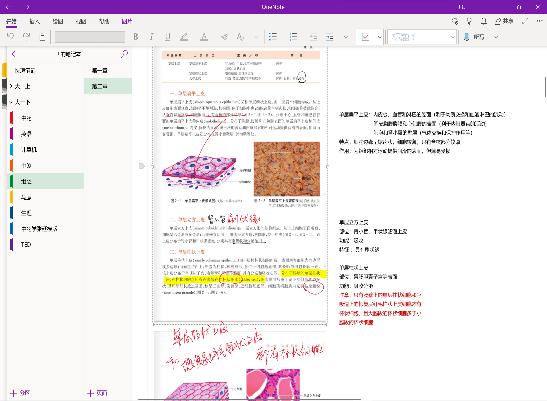Image resolution: width=547 pixels, height=401 pixels.
Task: Open the Draw (绘图) tab
Action: pos(58,21)
